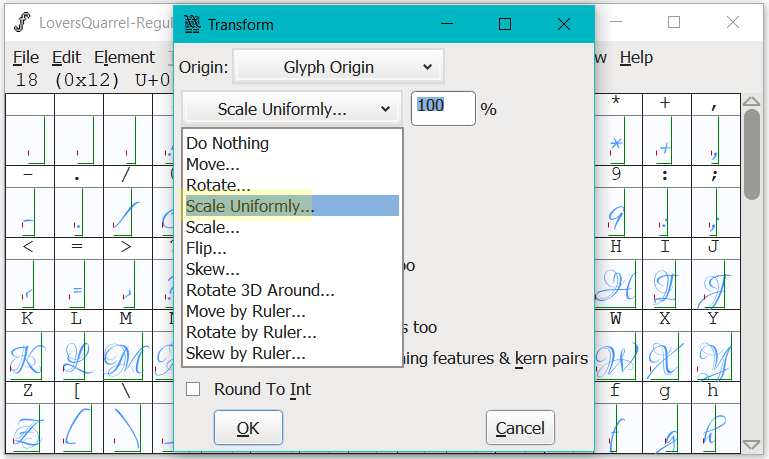Select the lowercase f glyph cell
Image resolution: width=769 pixels, height=459 pixels.
tap(618, 428)
